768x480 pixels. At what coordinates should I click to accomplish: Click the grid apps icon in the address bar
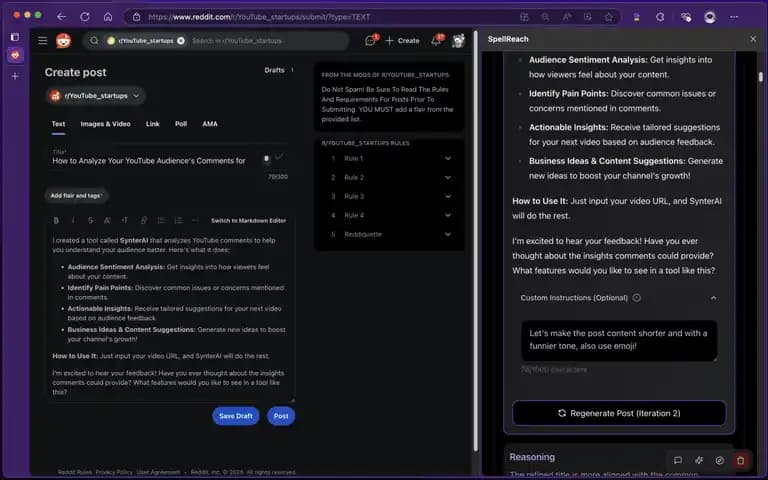click(x=524, y=17)
